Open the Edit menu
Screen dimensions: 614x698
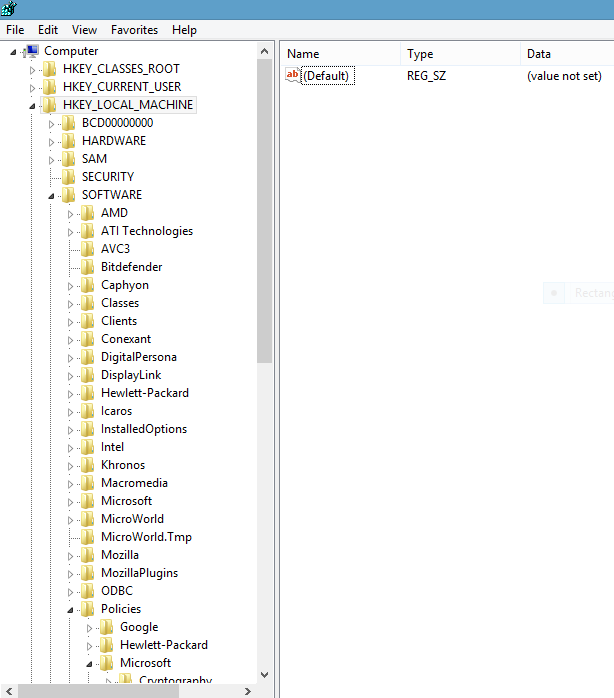[48, 30]
